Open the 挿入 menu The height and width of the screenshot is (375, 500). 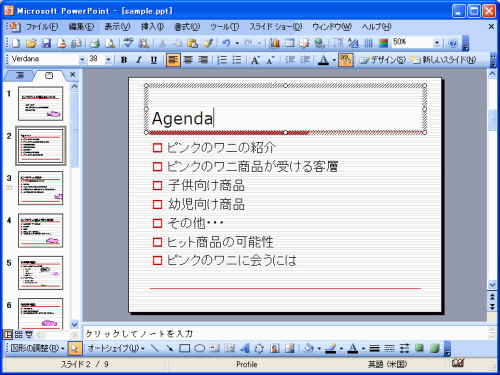click(152, 27)
